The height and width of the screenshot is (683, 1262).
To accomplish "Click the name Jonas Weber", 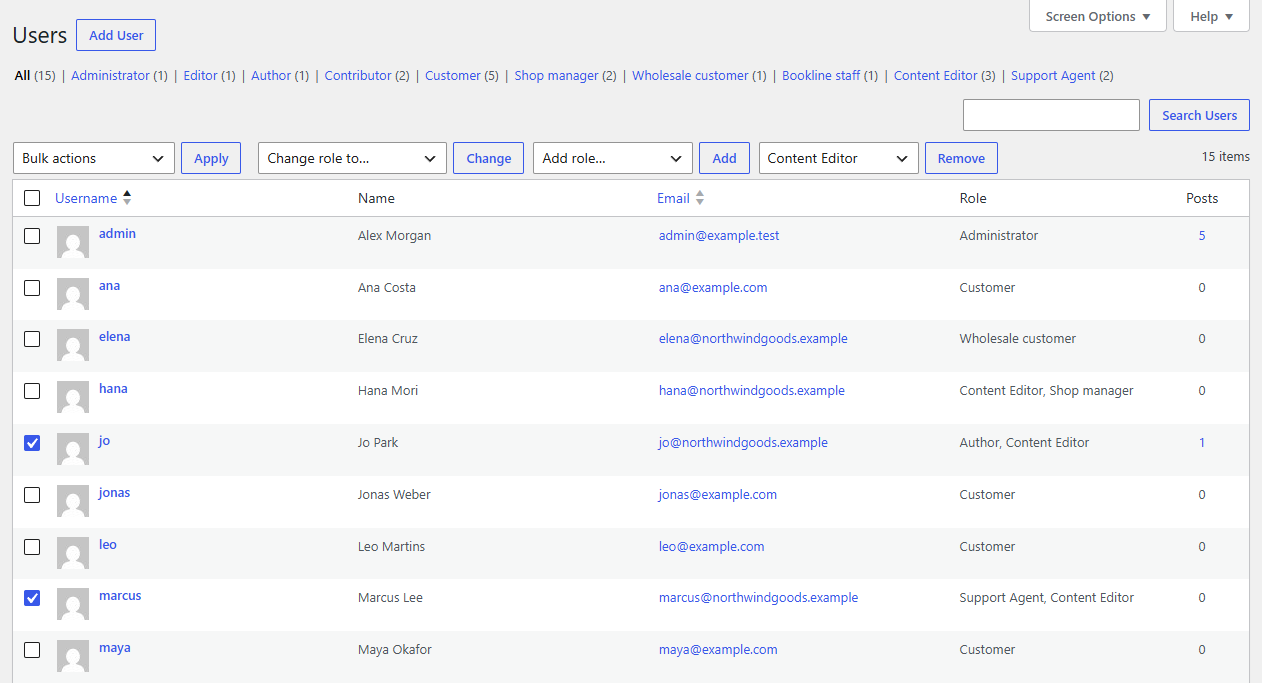I will pos(394,495).
